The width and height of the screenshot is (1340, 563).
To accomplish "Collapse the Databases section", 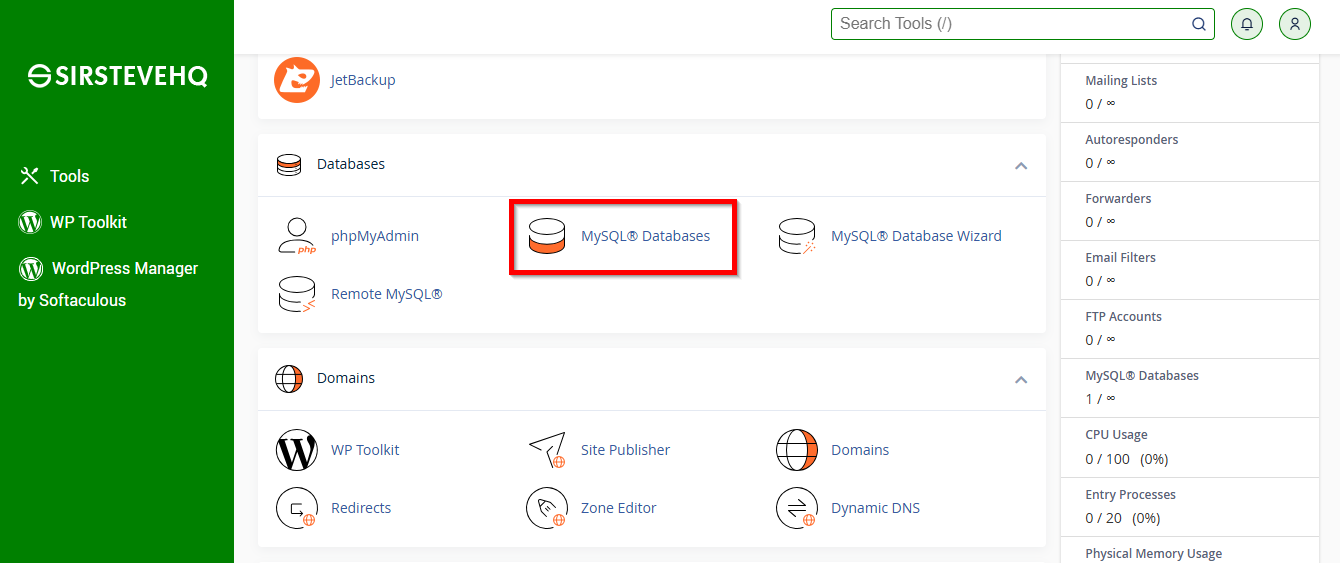I will (1021, 165).
